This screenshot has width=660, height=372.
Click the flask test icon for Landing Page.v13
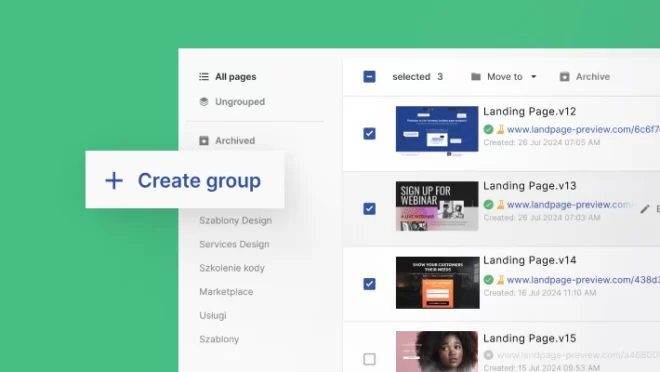500,205
